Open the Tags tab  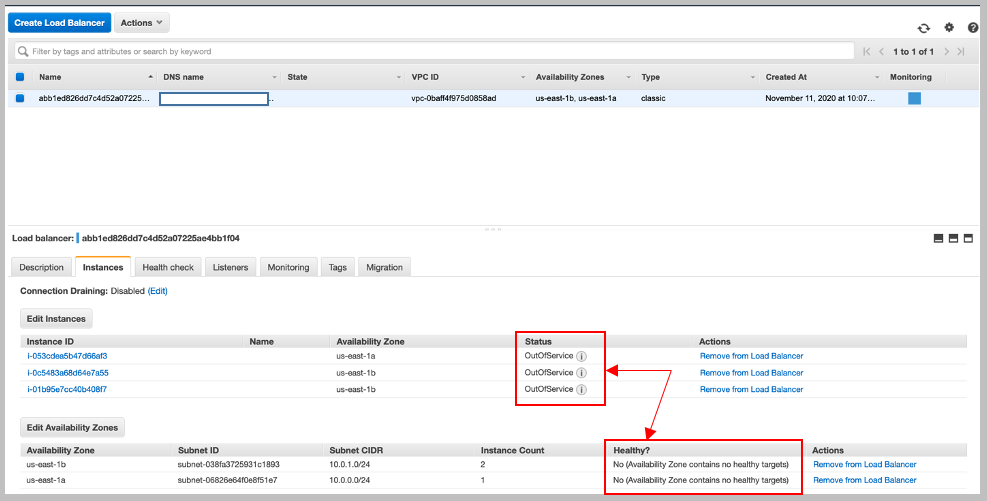tap(337, 267)
